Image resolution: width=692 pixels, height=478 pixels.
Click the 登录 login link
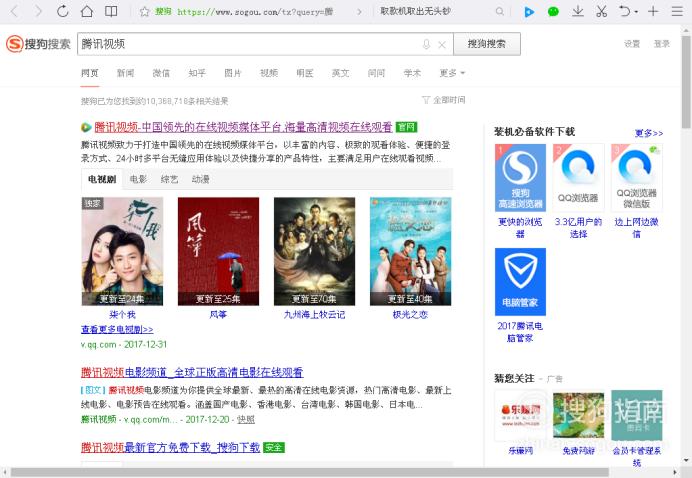tap(662, 44)
